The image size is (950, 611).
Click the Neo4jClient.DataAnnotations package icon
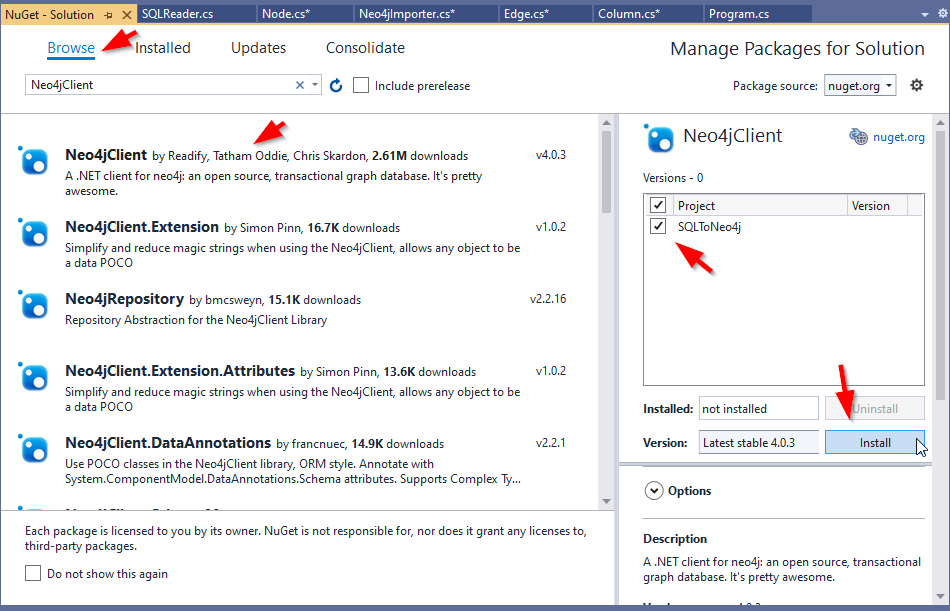point(33,450)
